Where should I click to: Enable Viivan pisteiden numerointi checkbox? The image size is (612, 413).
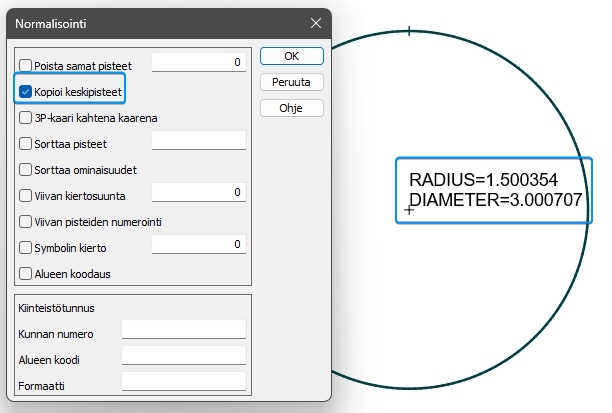26,221
